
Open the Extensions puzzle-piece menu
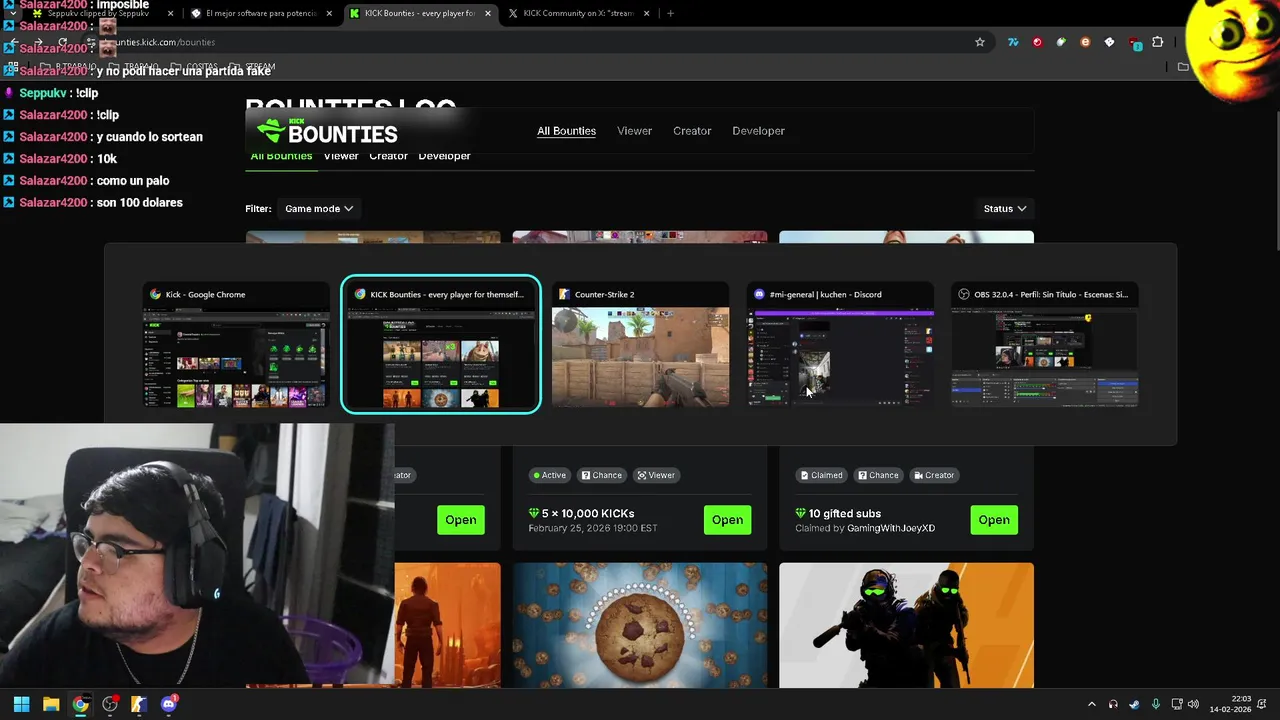1158,42
